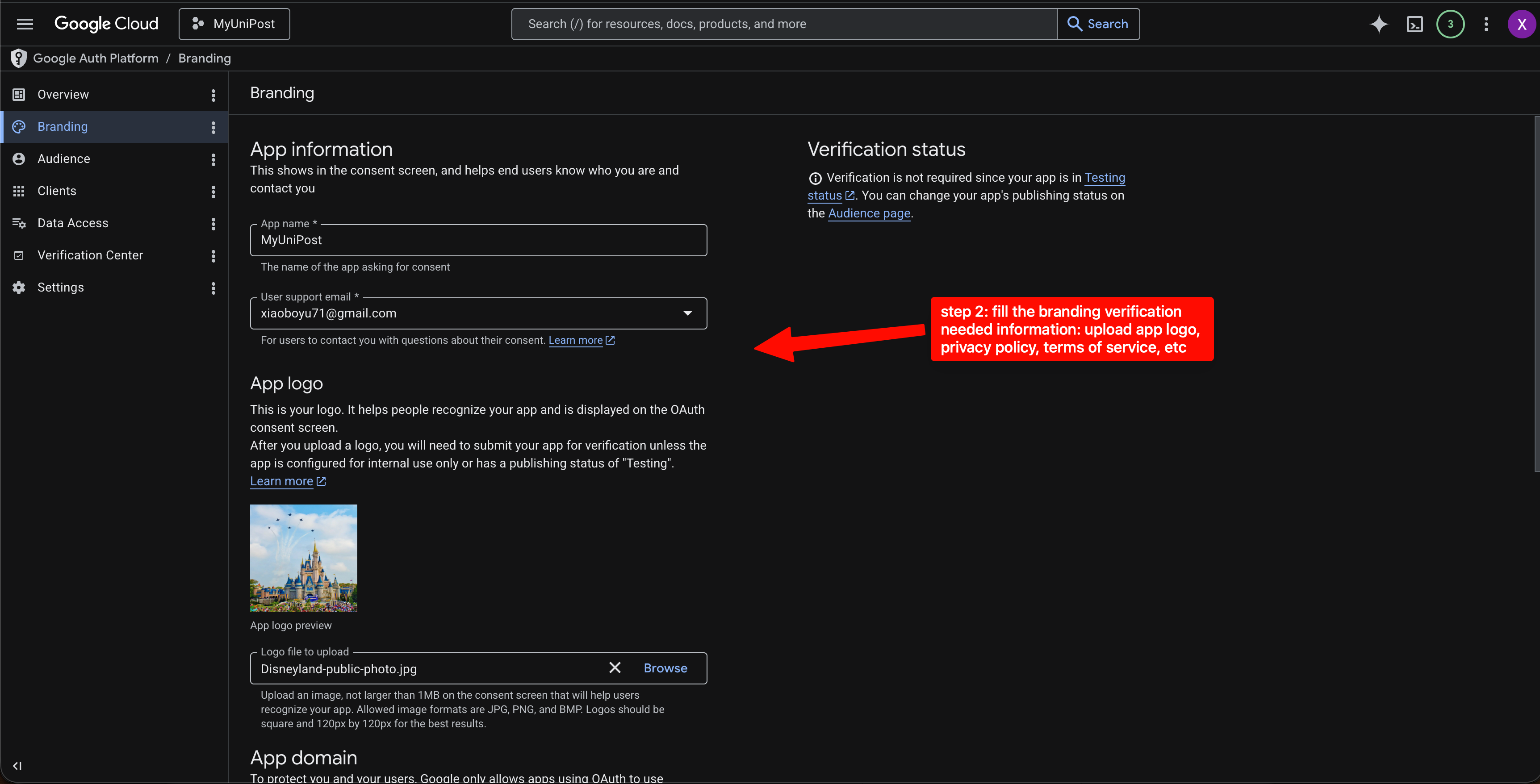This screenshot has width=1540, height=784.
Task: Select Branding in the sidebar
Action: 113,127
